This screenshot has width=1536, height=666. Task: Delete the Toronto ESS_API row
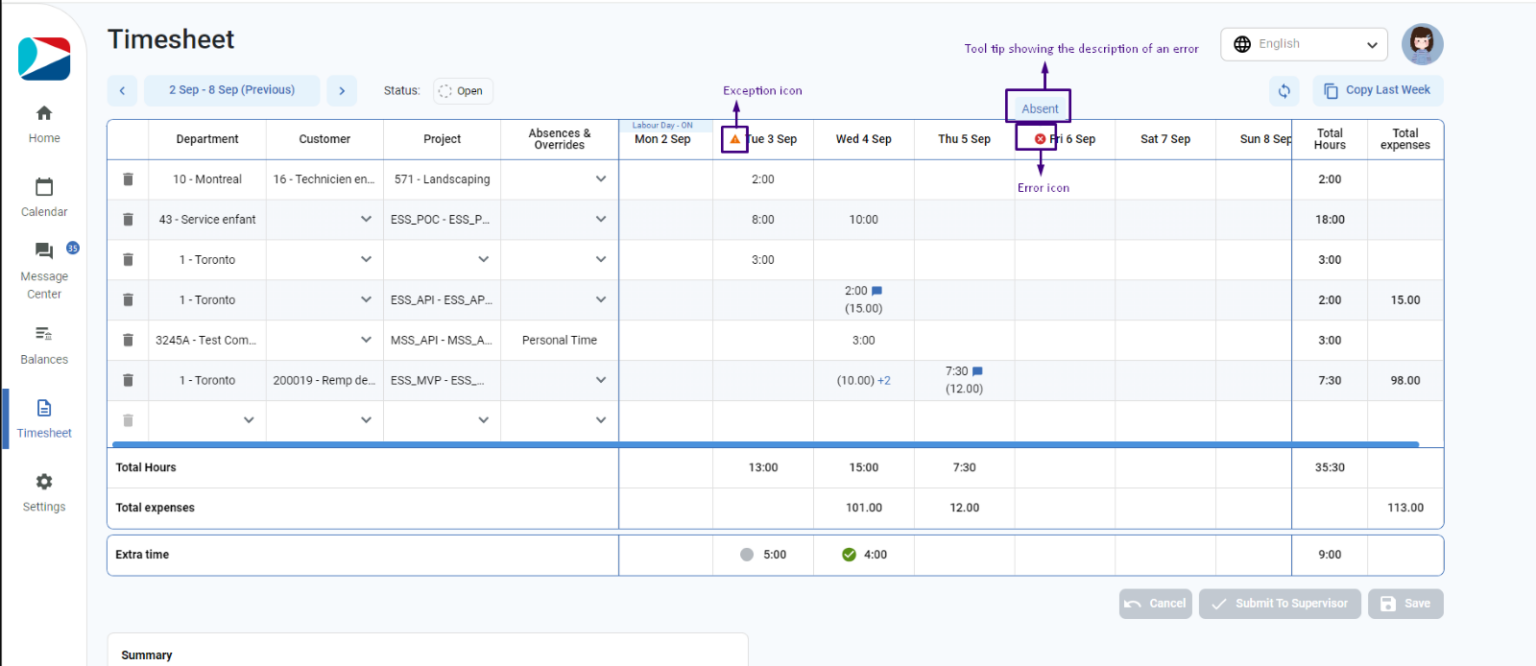tap(128, 299)
